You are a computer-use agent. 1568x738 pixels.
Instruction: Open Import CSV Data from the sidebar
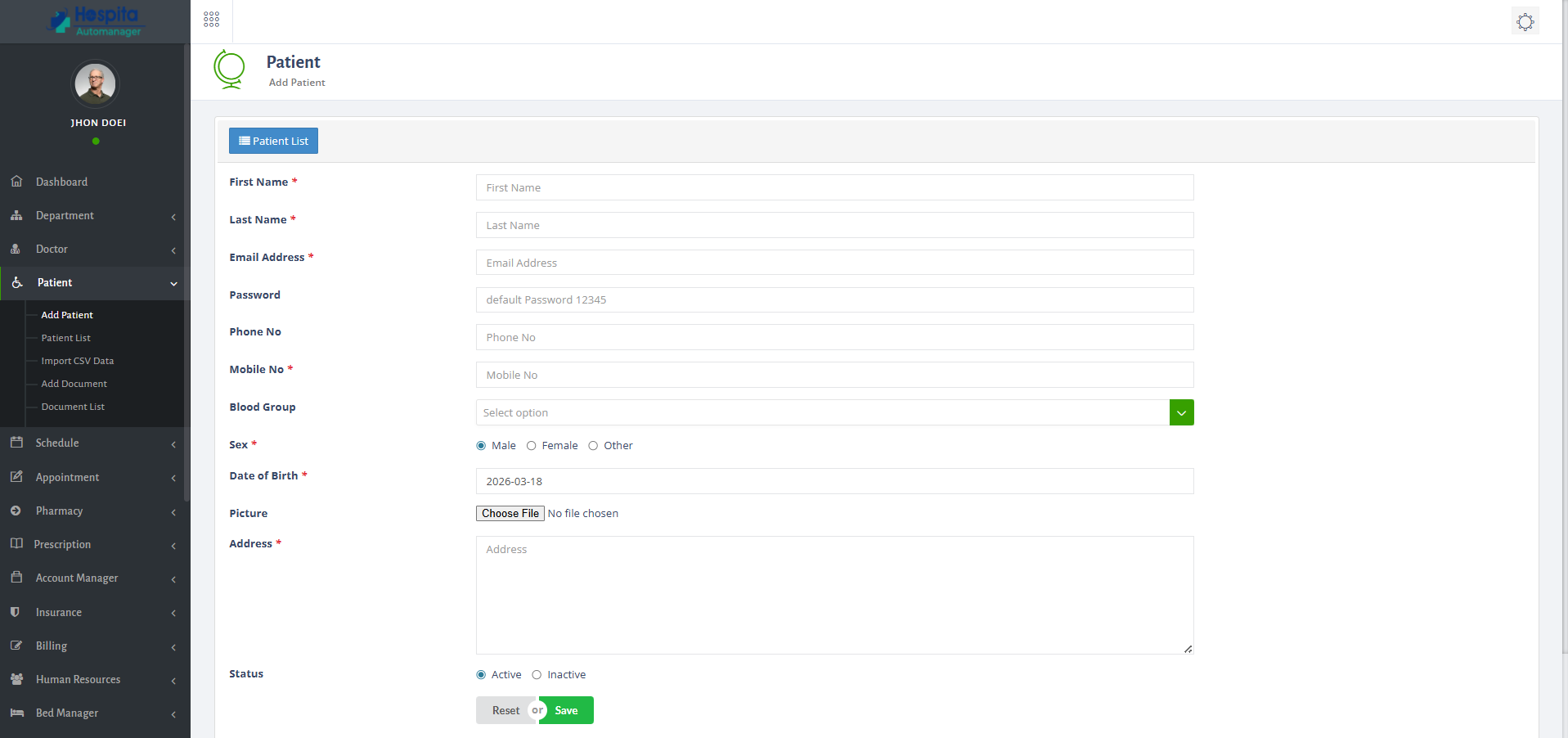tap(77, 360)
